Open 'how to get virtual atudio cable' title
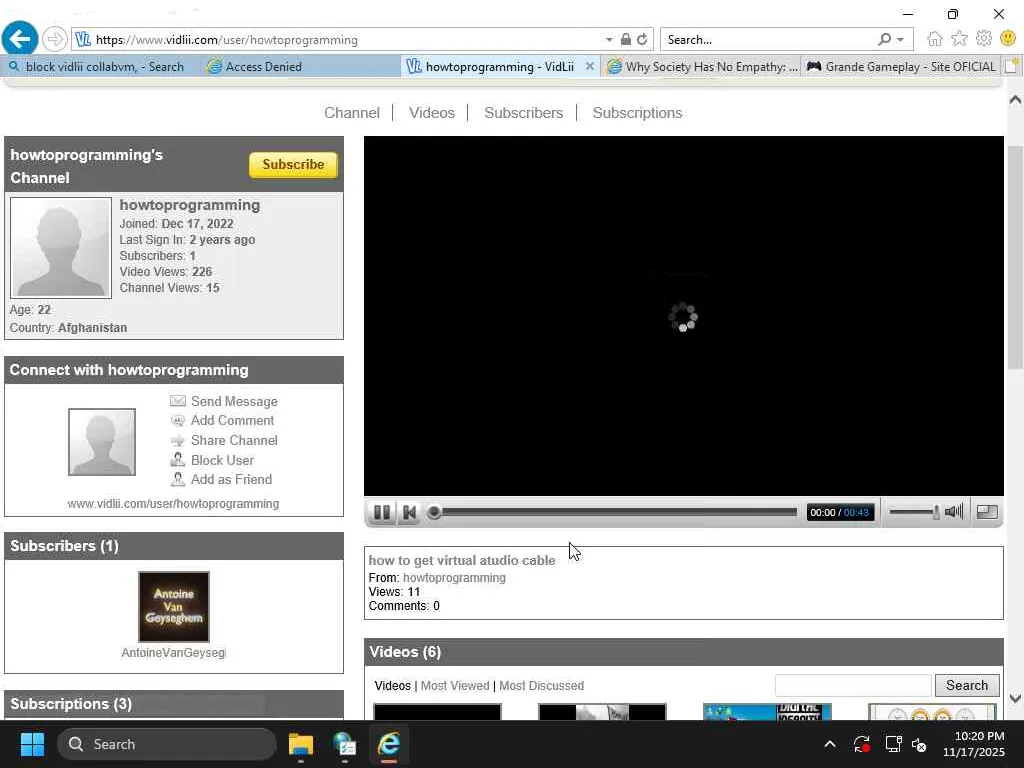1024x768 pixels. pos(462,560)
